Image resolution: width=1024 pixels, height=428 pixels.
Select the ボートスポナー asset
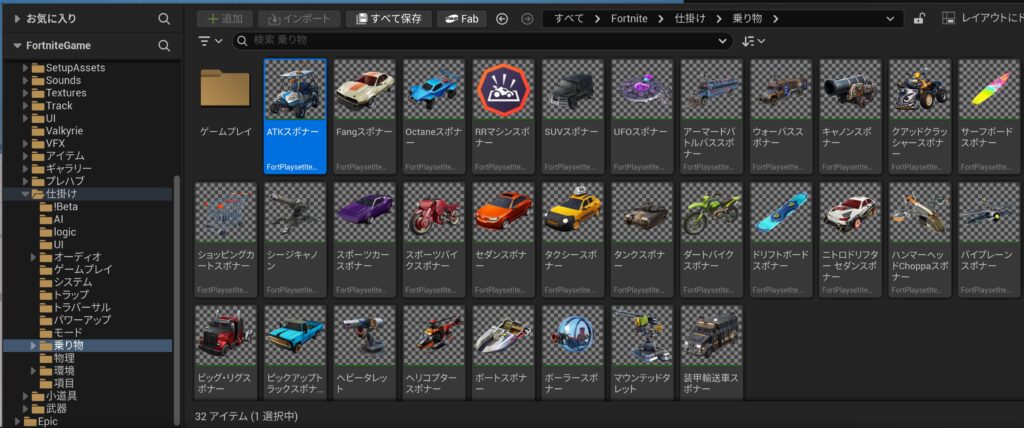tap(504, 353)
